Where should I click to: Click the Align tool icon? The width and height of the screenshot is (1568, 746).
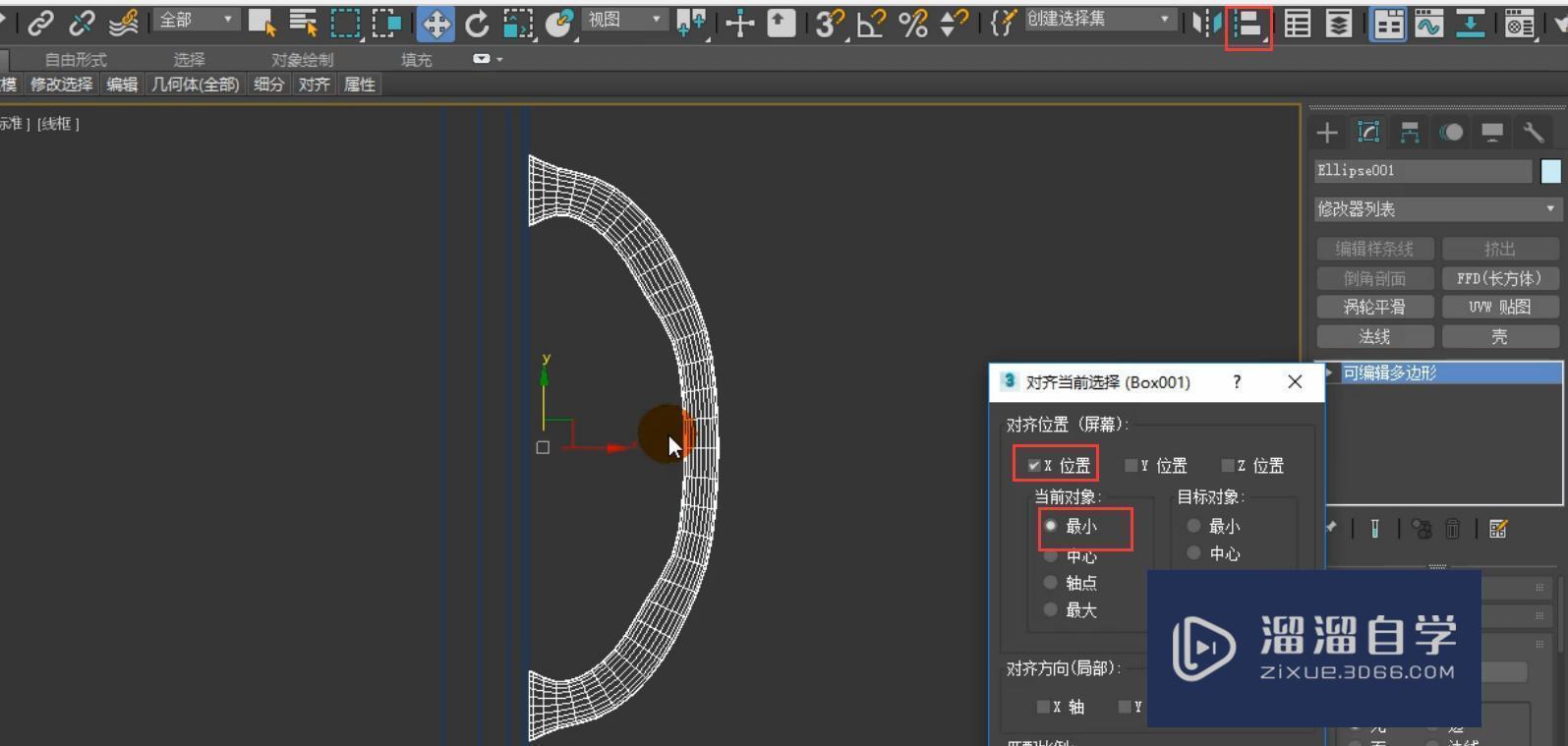[1249, 26]
